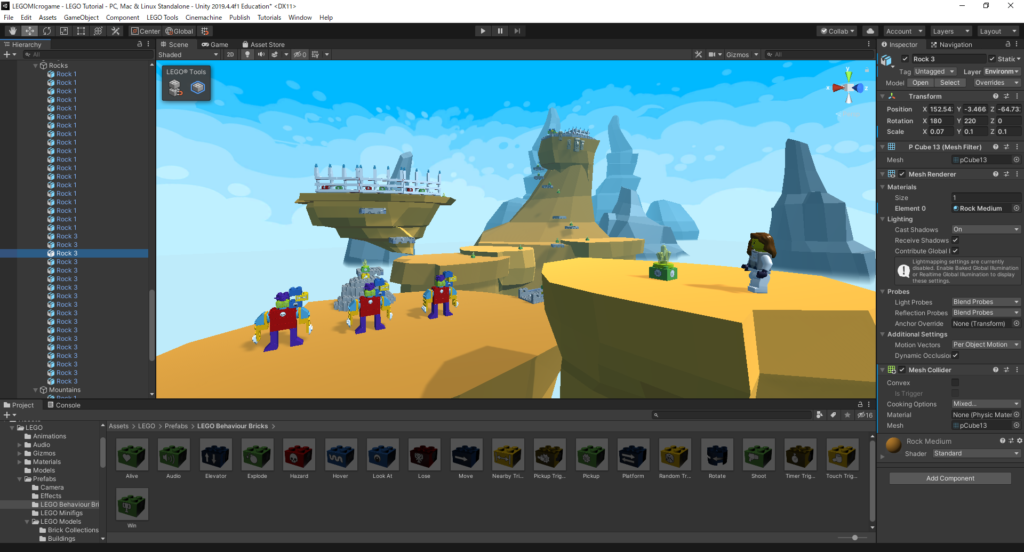Select the Hover behaviour brick
Screen dimensions: 1024x552
pyautogui.click(x=341, y=459)
